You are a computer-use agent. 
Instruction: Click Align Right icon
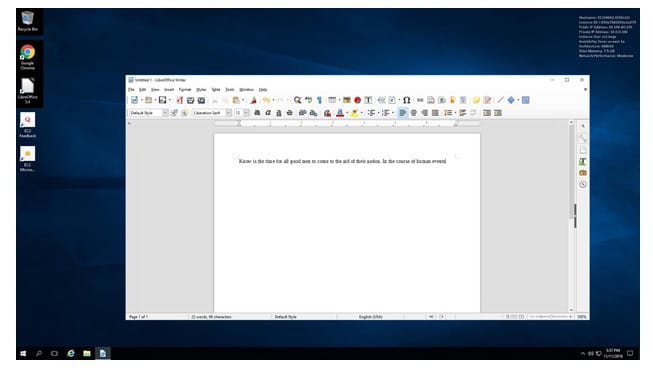424,113
